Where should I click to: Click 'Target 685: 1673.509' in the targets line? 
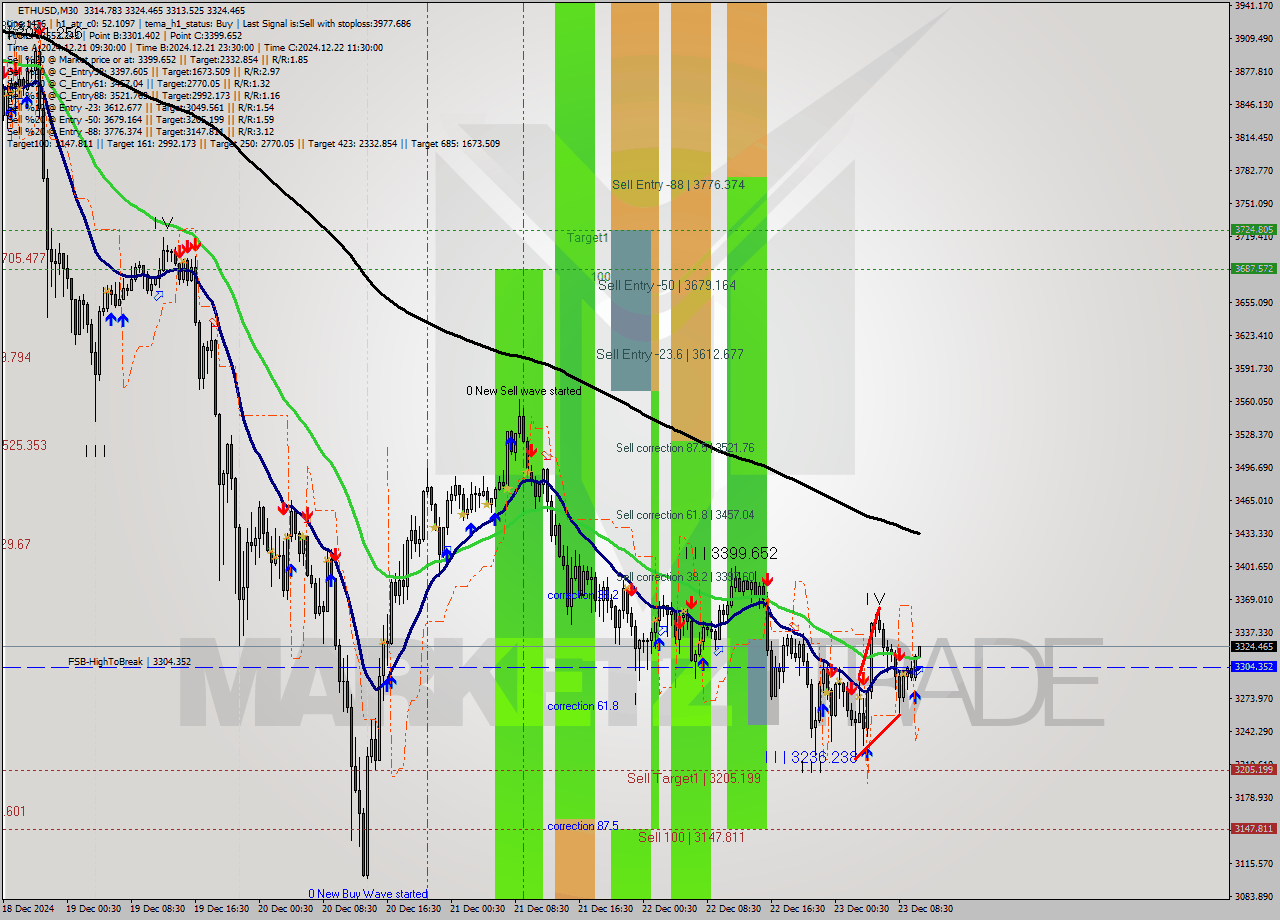click(455, 143)
